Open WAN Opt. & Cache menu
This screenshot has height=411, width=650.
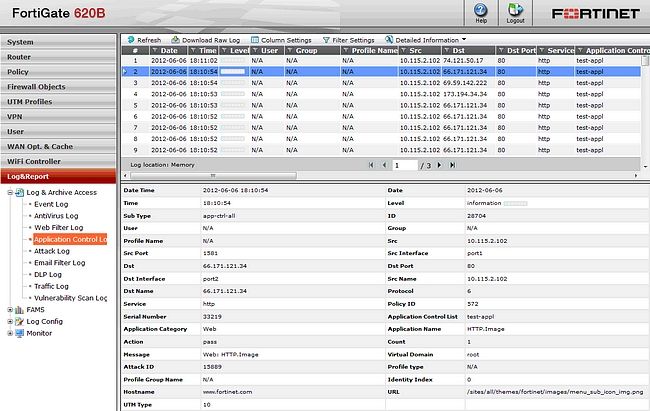(x=58, y=146)
